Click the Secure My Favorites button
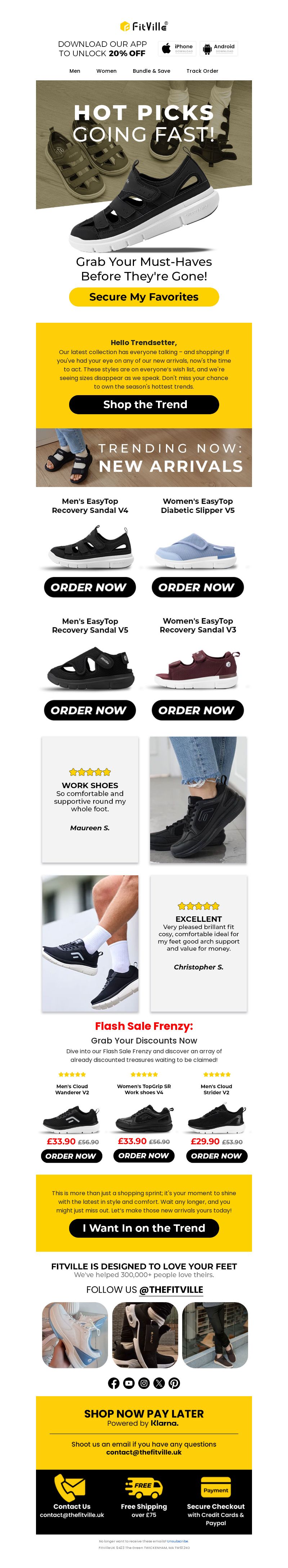288x1568 pixels. (x=144, y=297)
